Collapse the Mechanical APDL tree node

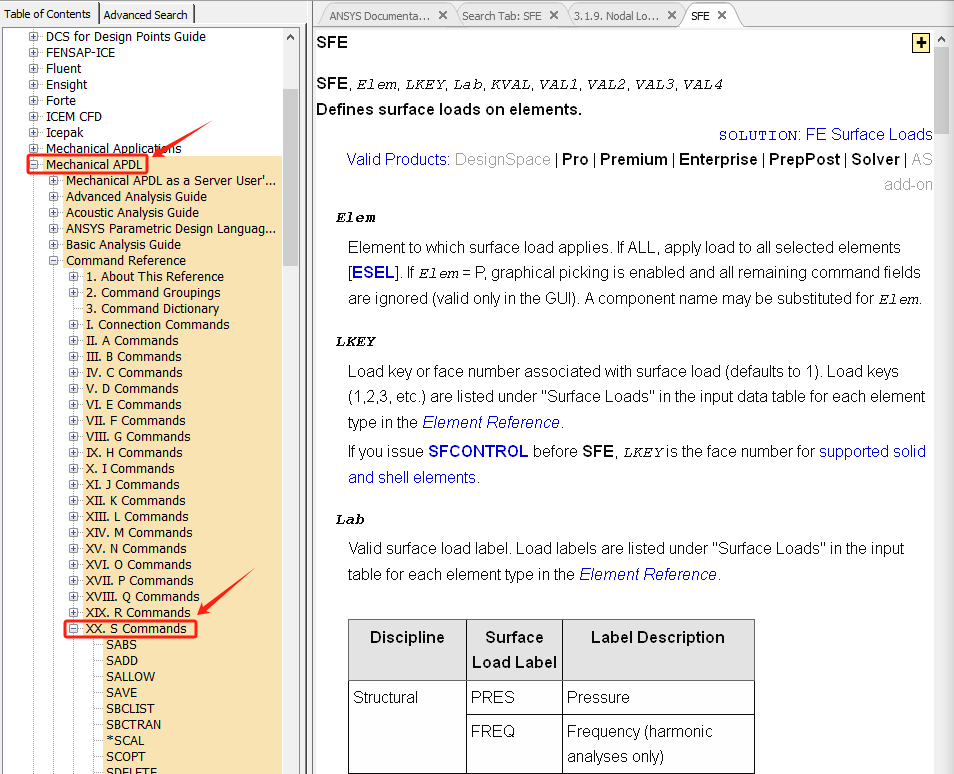[x=33, y=164]
